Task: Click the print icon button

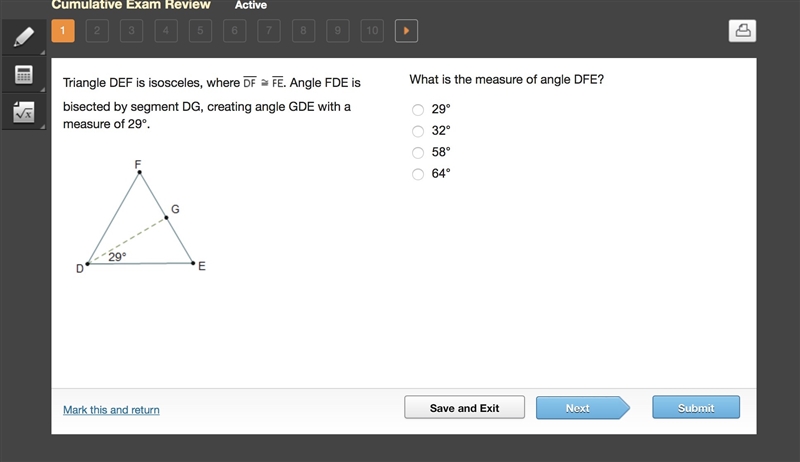Action: tap(742, 31)
